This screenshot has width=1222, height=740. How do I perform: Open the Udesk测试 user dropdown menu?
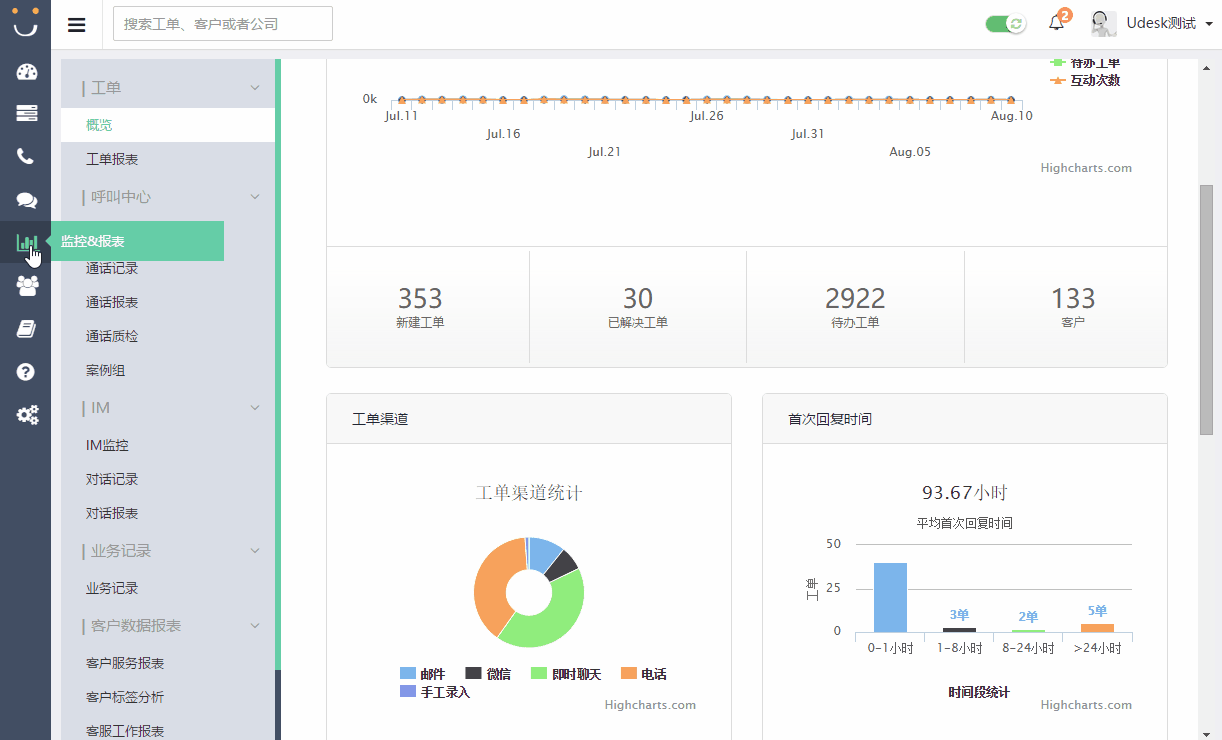coord(1167,23)
